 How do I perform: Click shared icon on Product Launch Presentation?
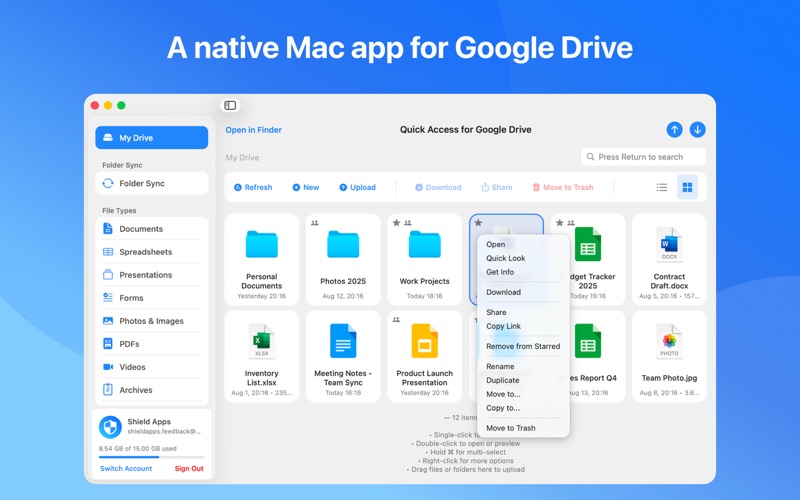[x=396, y=320]
